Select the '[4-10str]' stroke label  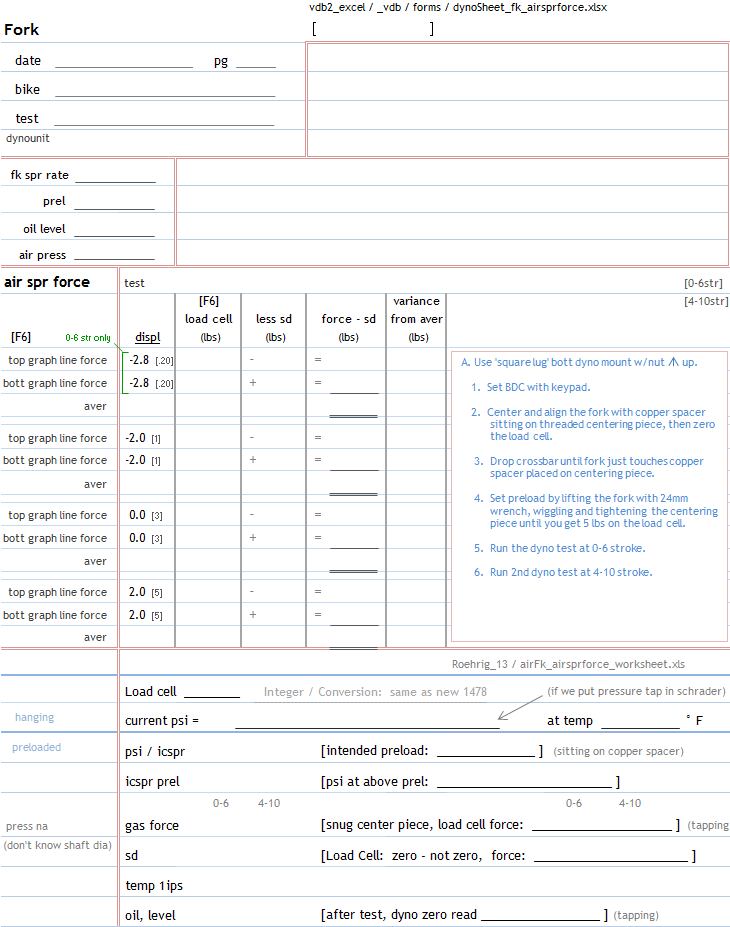tap(704, 301)
